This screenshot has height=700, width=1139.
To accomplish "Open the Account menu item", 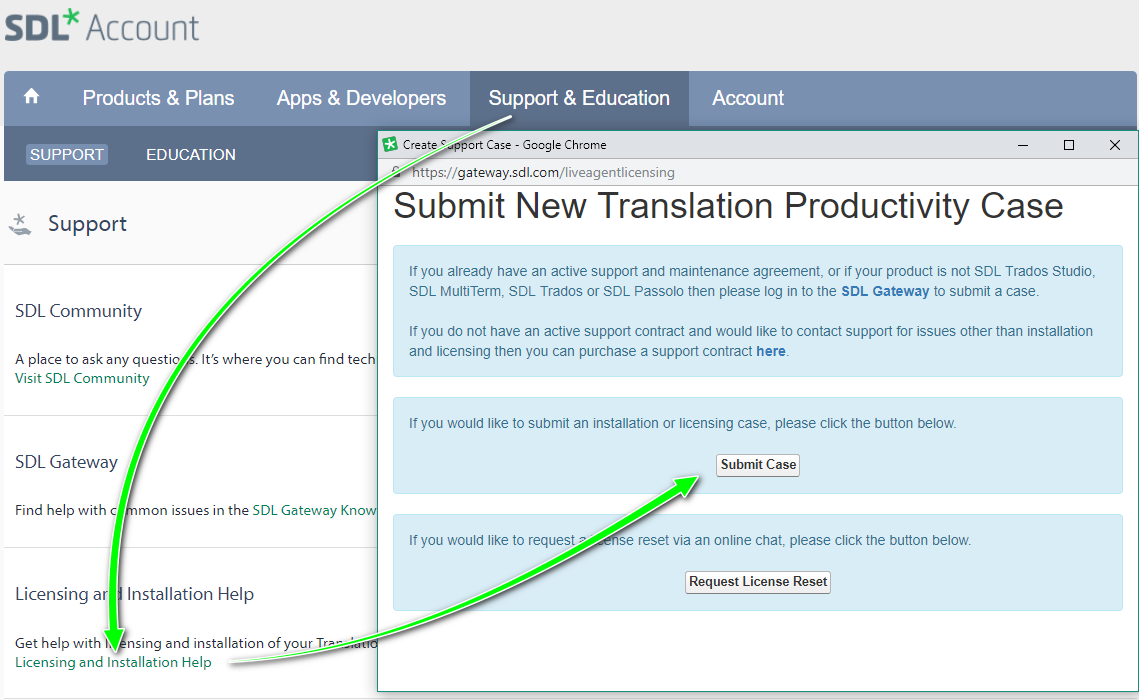I will pyautogui.click(x=747, y=98).
